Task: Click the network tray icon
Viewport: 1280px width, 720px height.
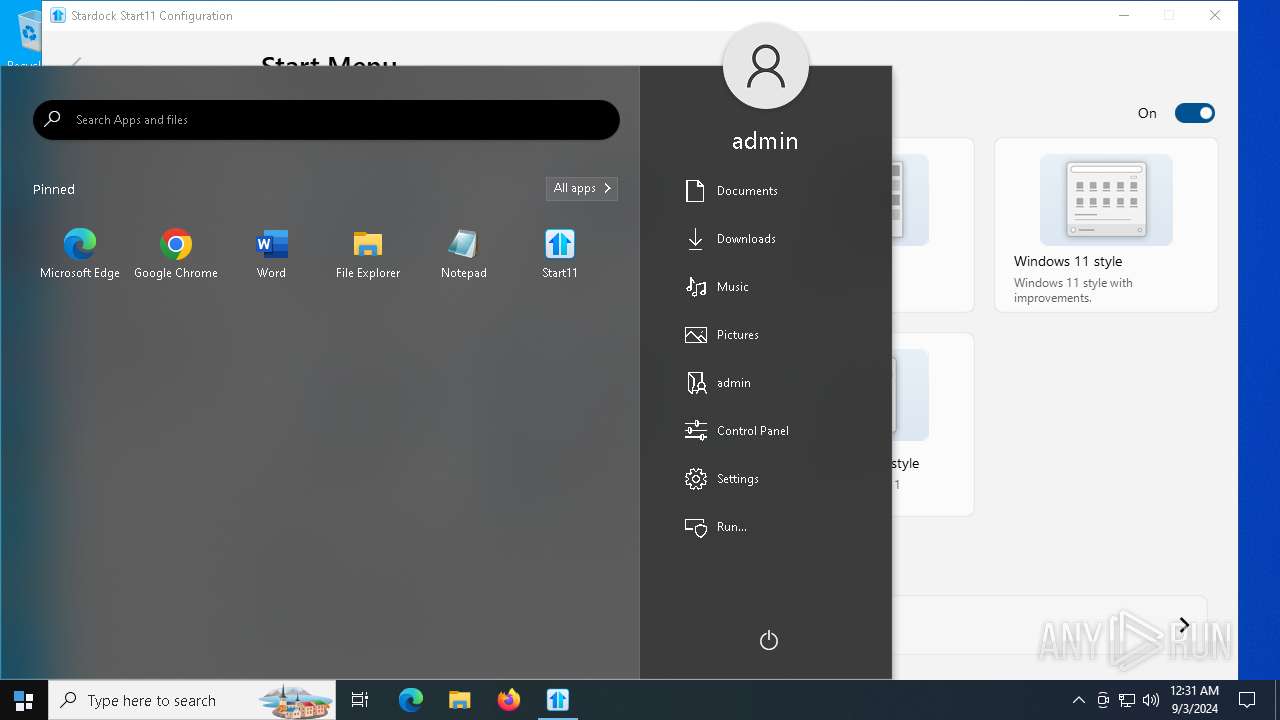Action: (x=1127, y=700)
